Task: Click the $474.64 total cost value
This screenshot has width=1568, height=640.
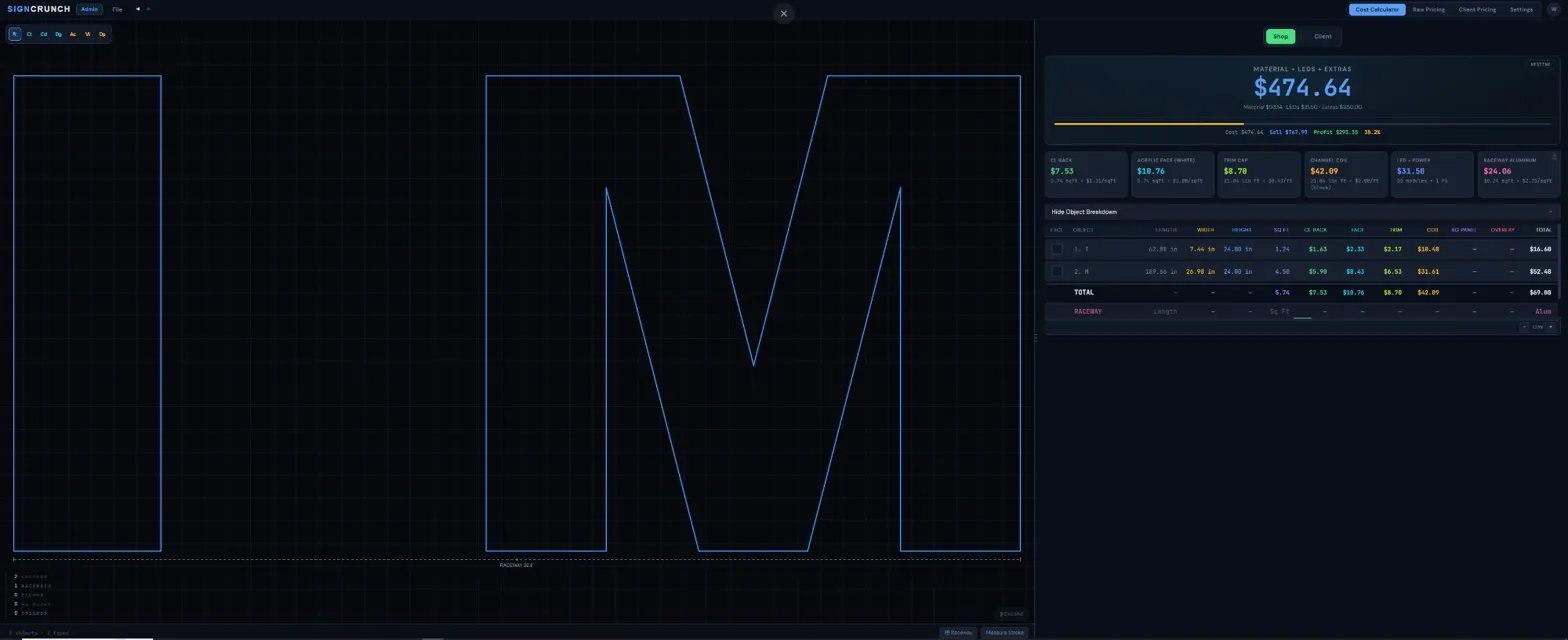Action: (x=1302, y=88)
